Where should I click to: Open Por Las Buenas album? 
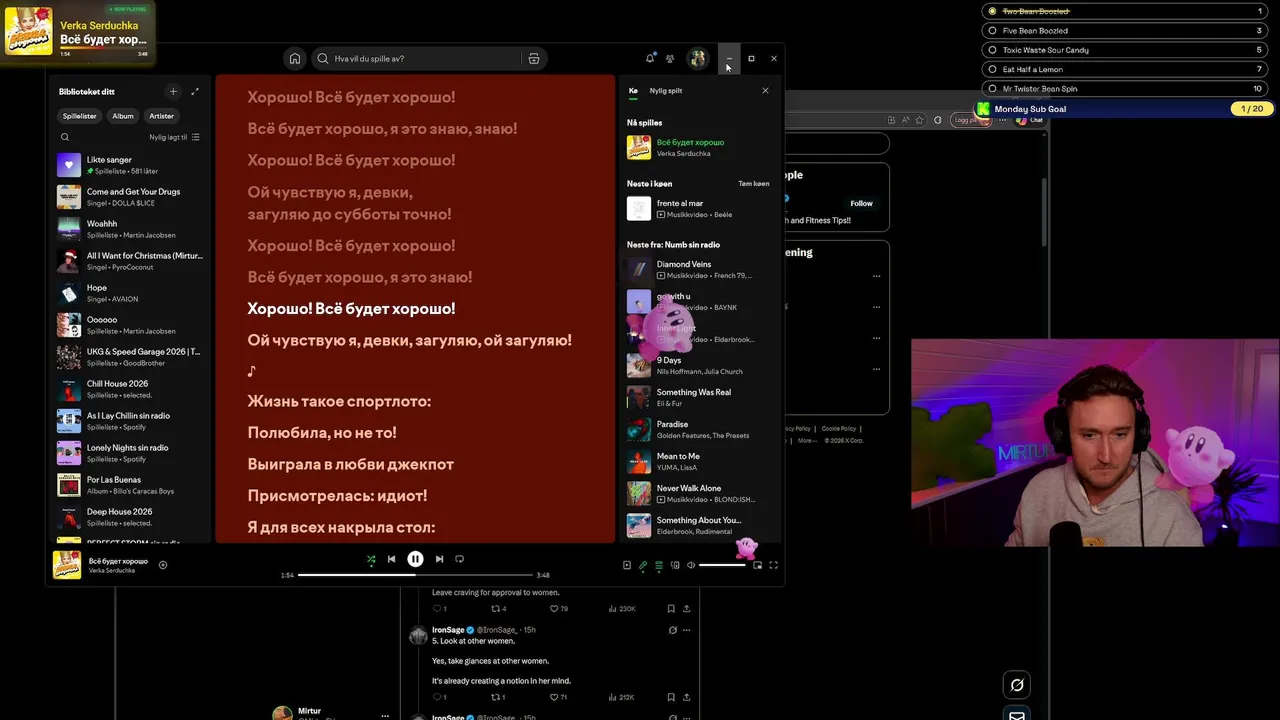(x=130, y=485)
